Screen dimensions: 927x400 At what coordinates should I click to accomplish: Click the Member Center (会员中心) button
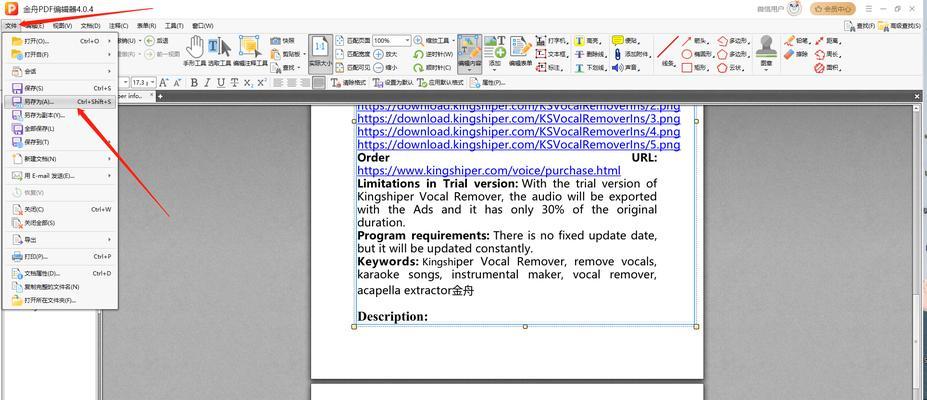pos(832,9)
